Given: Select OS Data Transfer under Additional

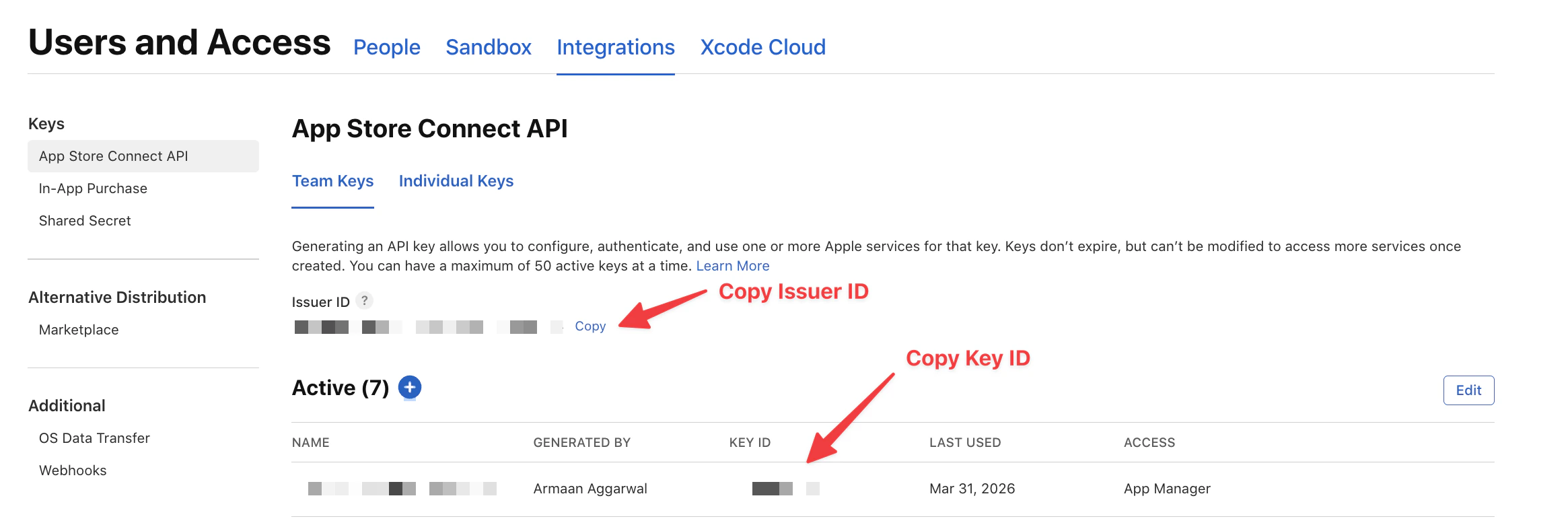Looking at the screenshot, I should click(x=94, y=438).
